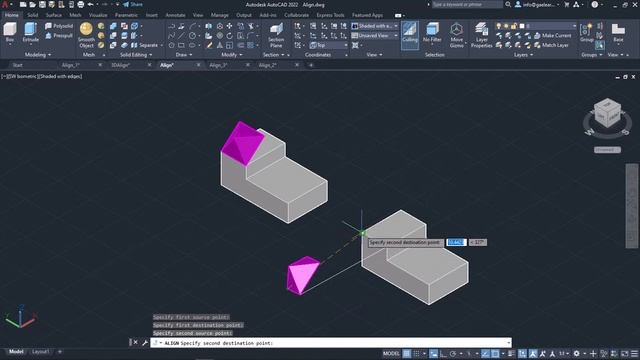Open the No Filter selection filter
Image resolution: width=640 pixels, height=360 pixels.
(x=432, y=33)
